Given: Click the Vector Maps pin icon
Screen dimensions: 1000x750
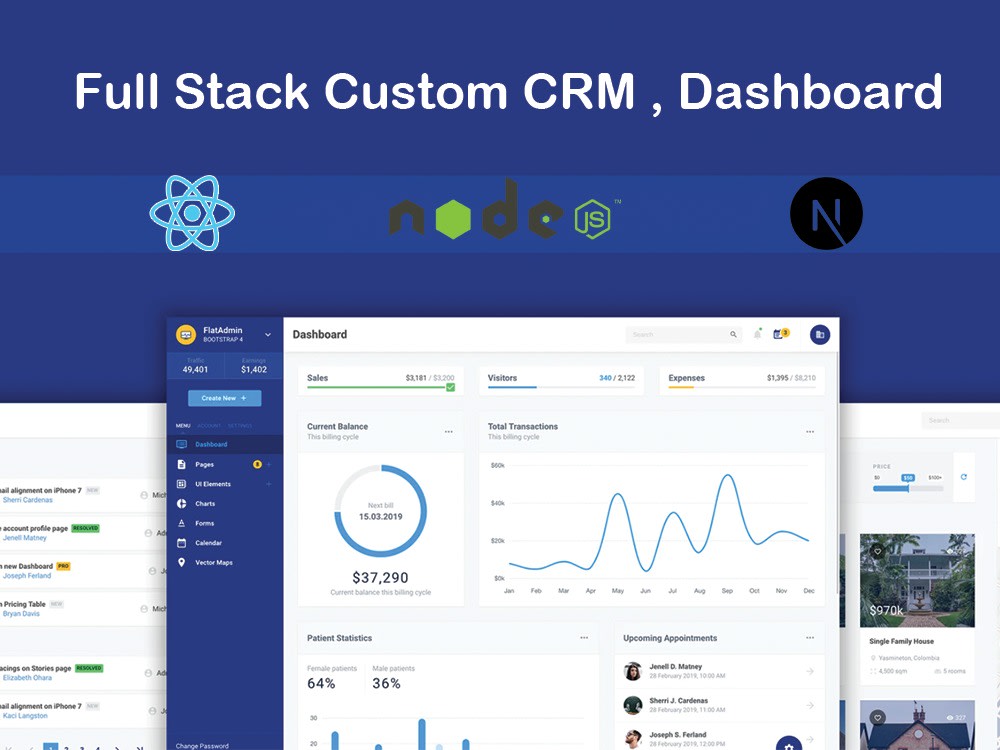Looking at the screenshot, I should (181, 562).
